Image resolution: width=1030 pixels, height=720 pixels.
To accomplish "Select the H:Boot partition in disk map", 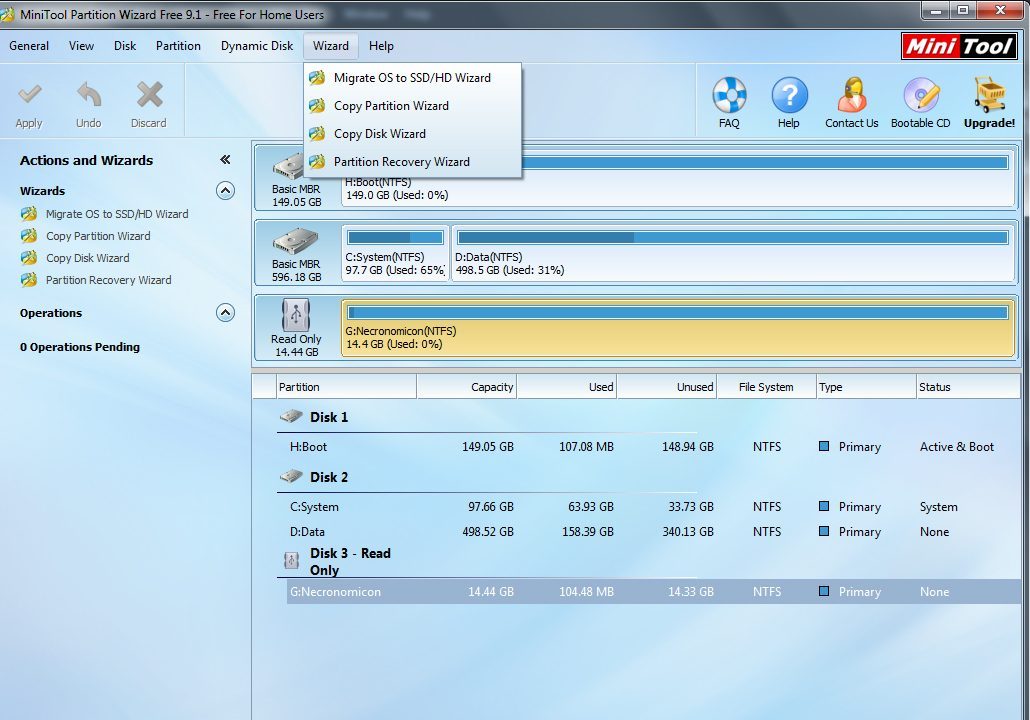I will click(679, 178).
